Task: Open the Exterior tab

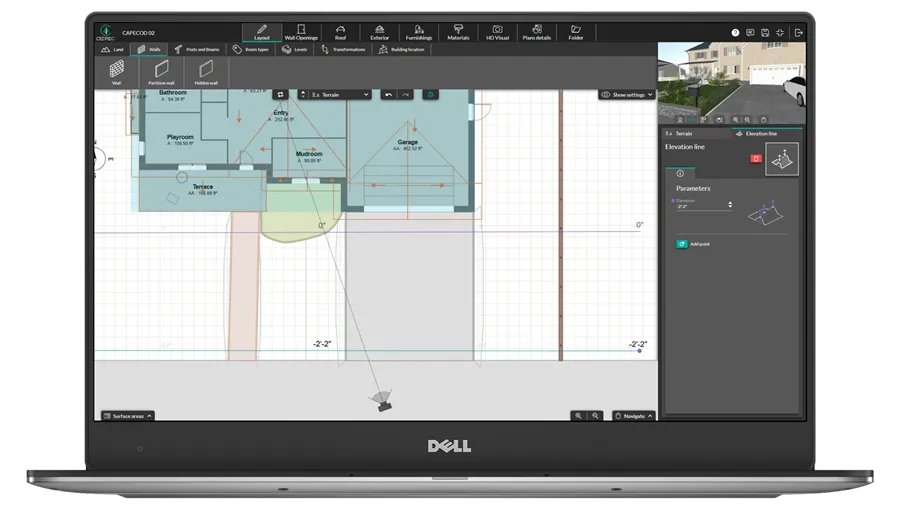Action: point(379,32)
